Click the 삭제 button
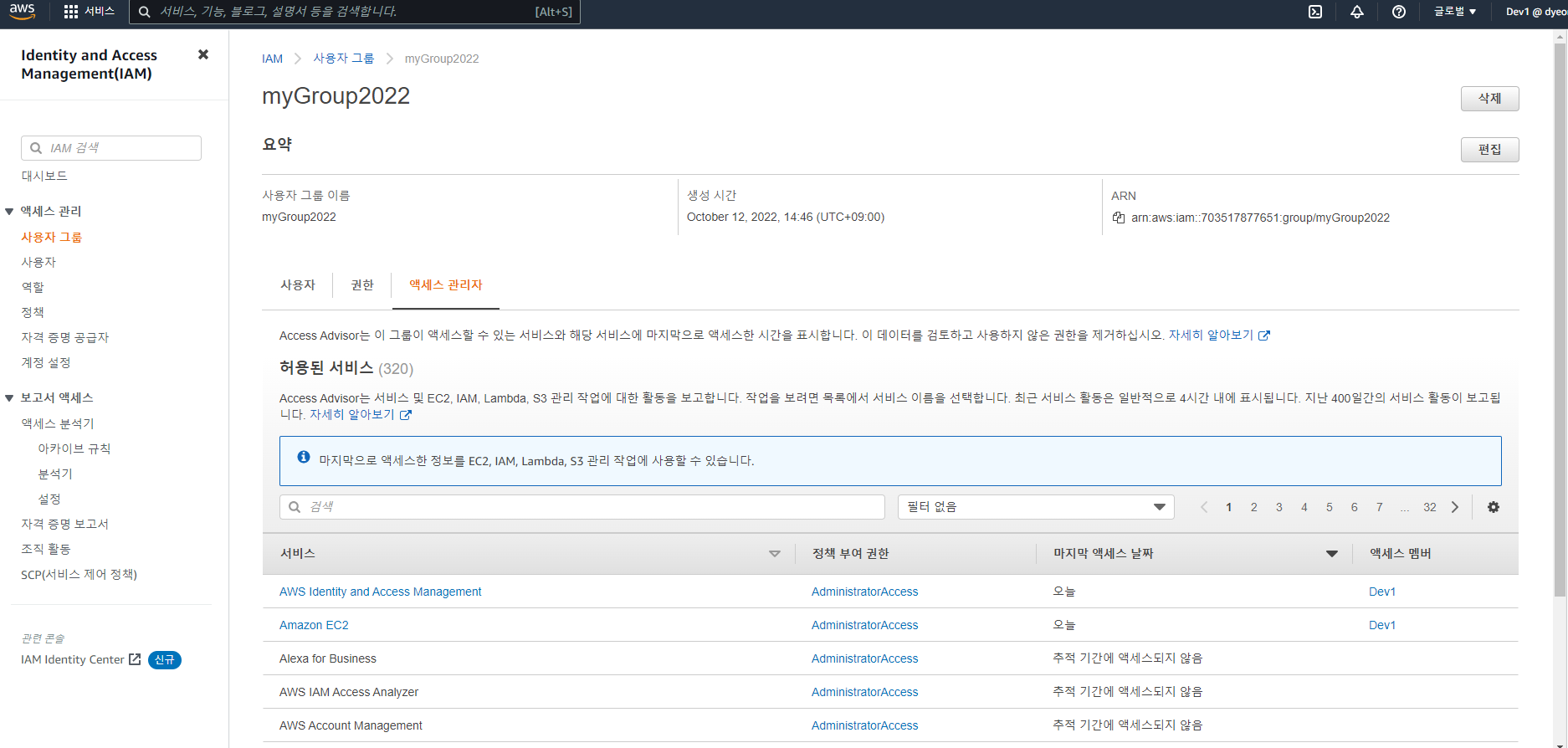This screenshot has height=748, width=1568. click(1489, 99)
